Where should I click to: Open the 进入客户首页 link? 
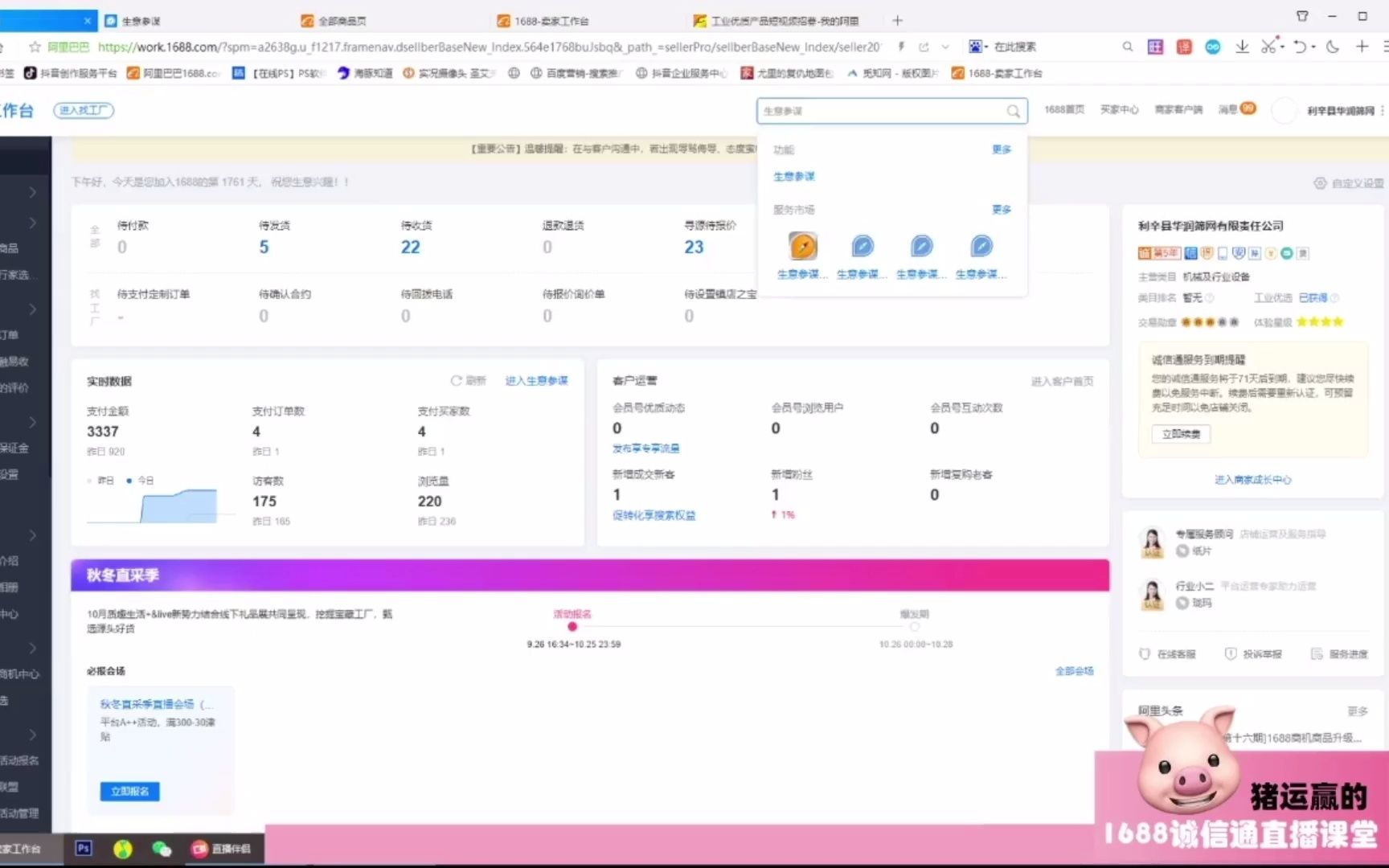(x=1062, y=381)
